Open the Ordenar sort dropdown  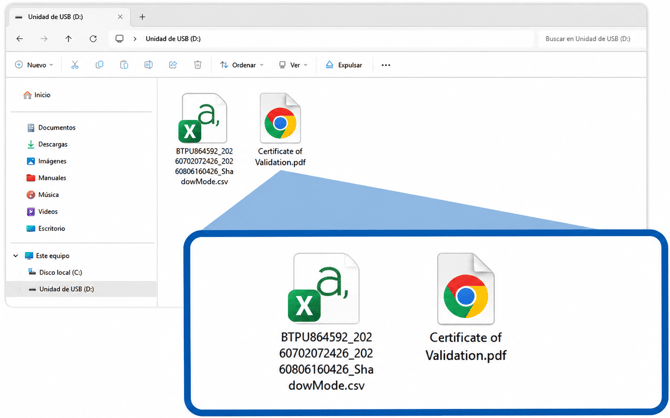[x=242, y=65]
